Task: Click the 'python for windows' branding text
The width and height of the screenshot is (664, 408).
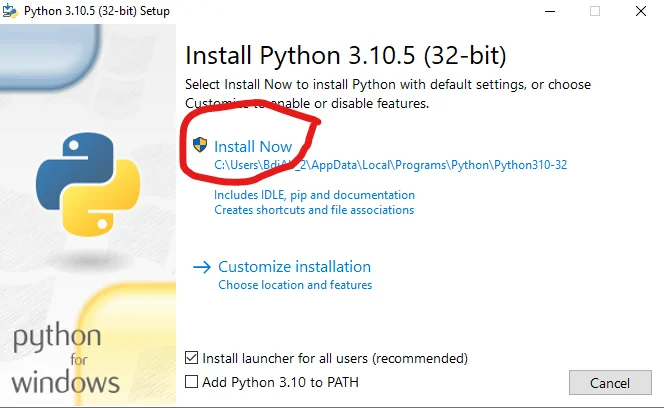Action: pyautogui.click(x=65, y=358)
